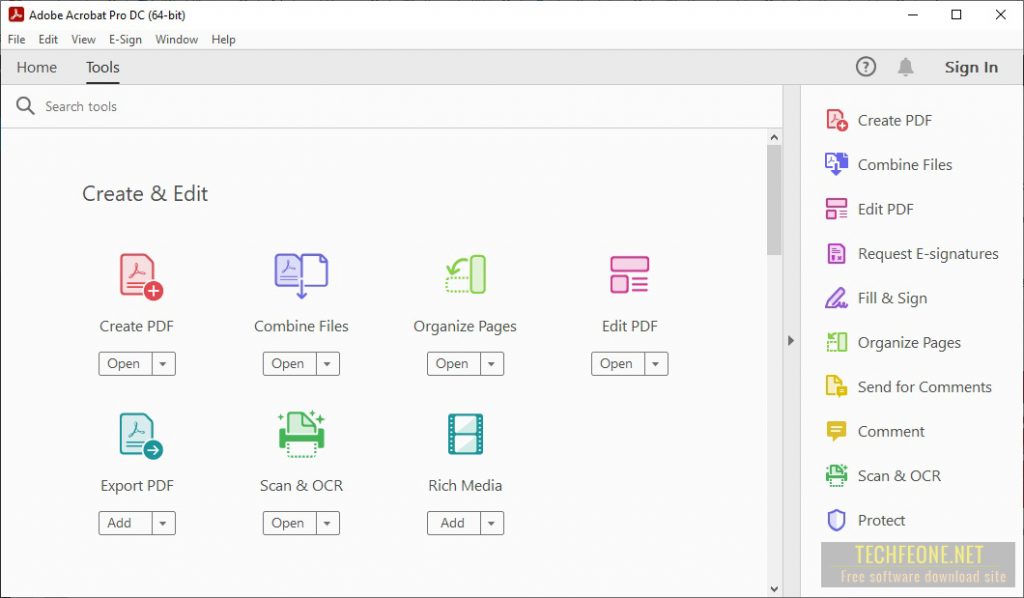Viewport: 1024px width, 598px height.
Task: Open the Edit menu
Action: (x=48, y=39)
